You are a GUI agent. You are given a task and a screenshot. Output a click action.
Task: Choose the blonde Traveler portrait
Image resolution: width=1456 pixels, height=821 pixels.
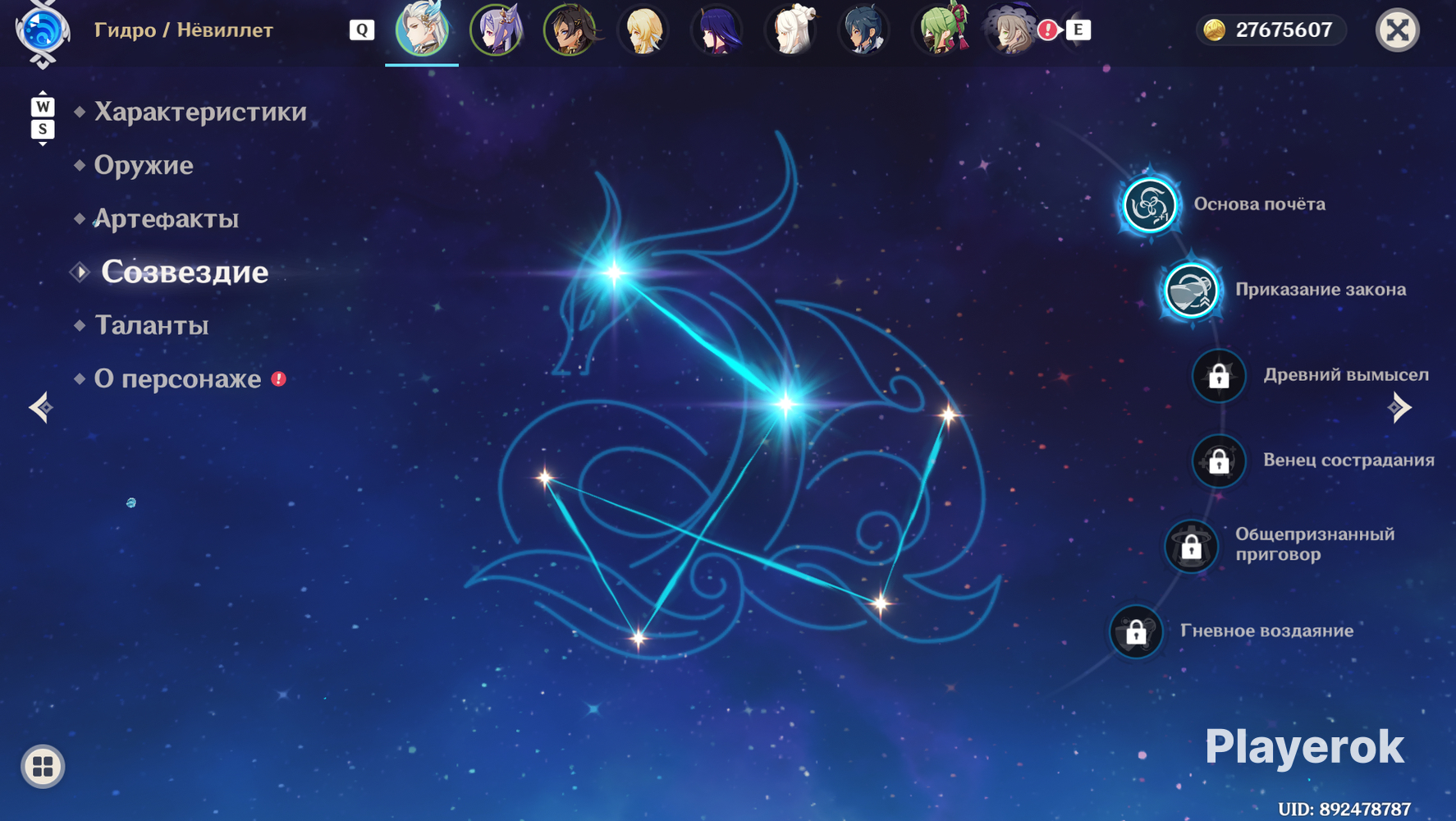(x=643, y=30)
